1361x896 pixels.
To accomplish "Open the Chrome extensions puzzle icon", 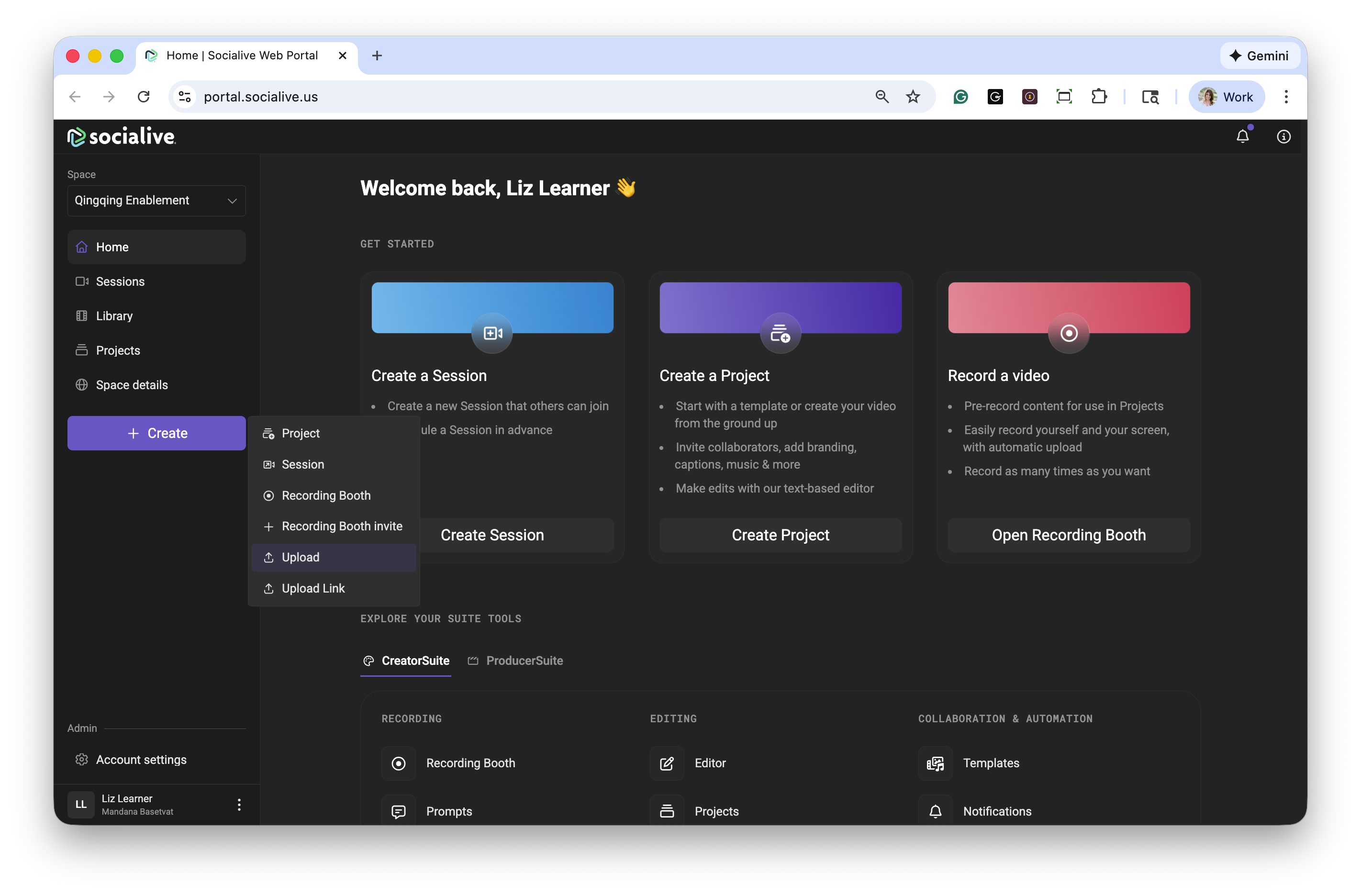I will 1099,97.
